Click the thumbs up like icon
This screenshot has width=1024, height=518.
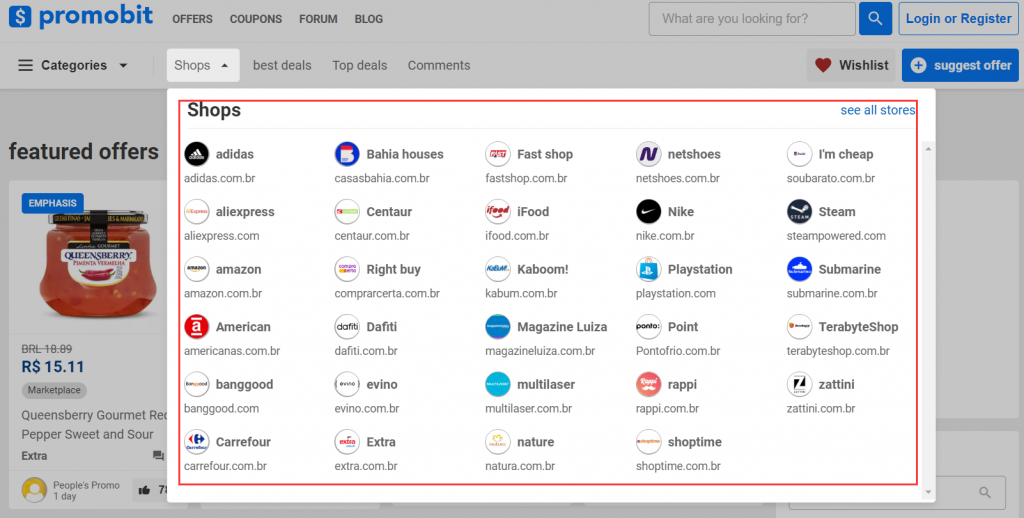point(144,490)
